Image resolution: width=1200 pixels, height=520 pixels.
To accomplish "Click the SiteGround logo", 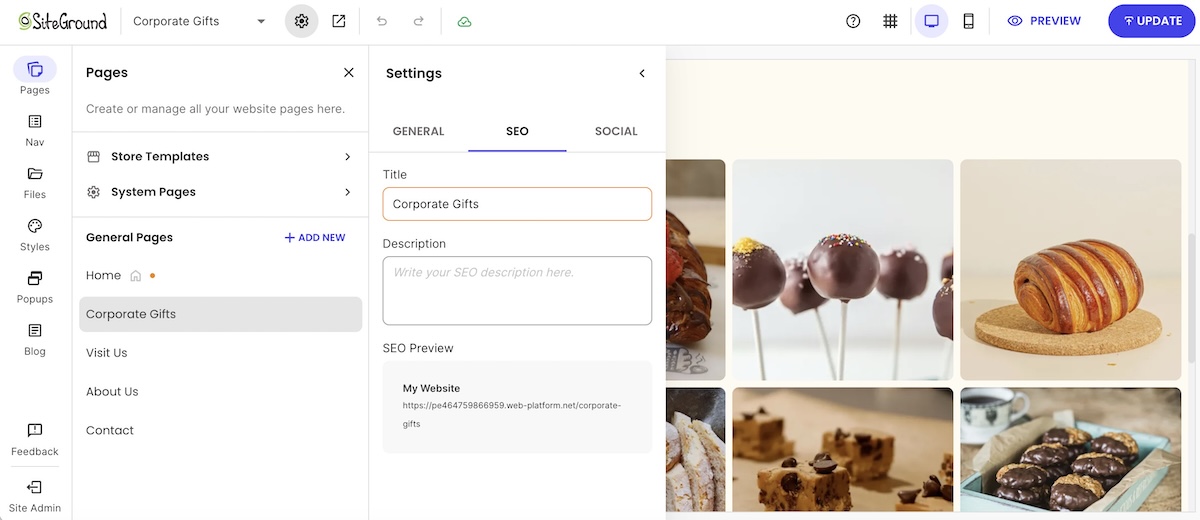I will [62, 21].
